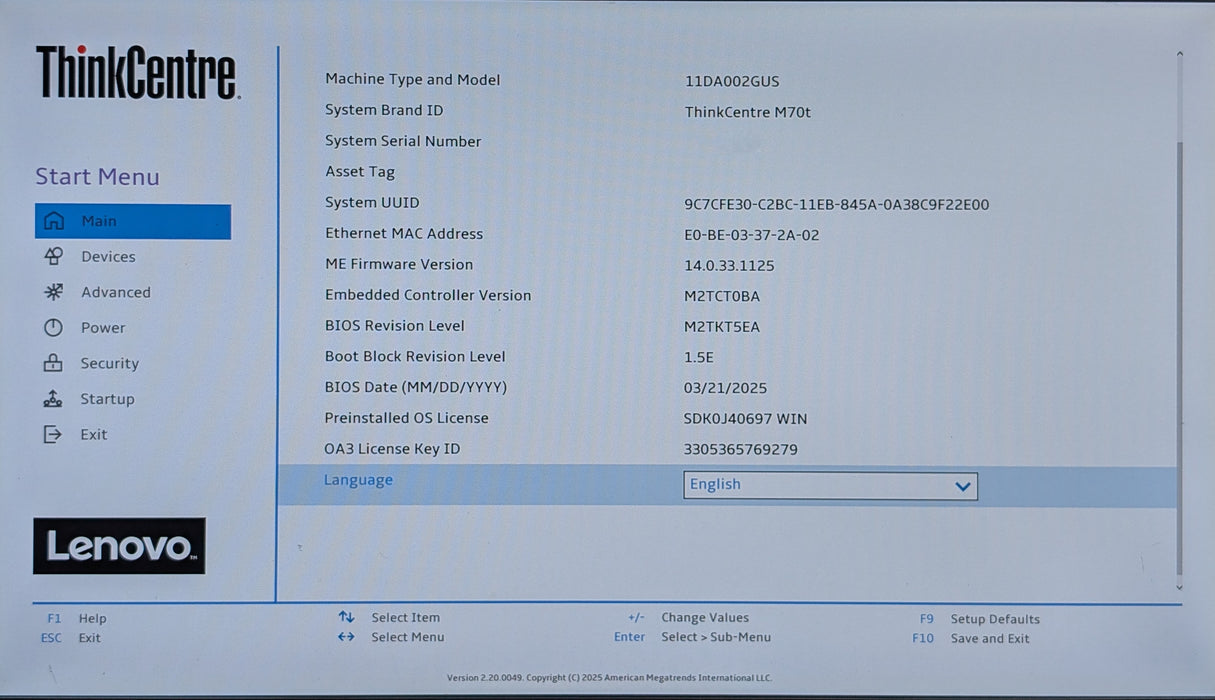
Task: Click the BIOS Date 03/21/2025
Action: 726,388
